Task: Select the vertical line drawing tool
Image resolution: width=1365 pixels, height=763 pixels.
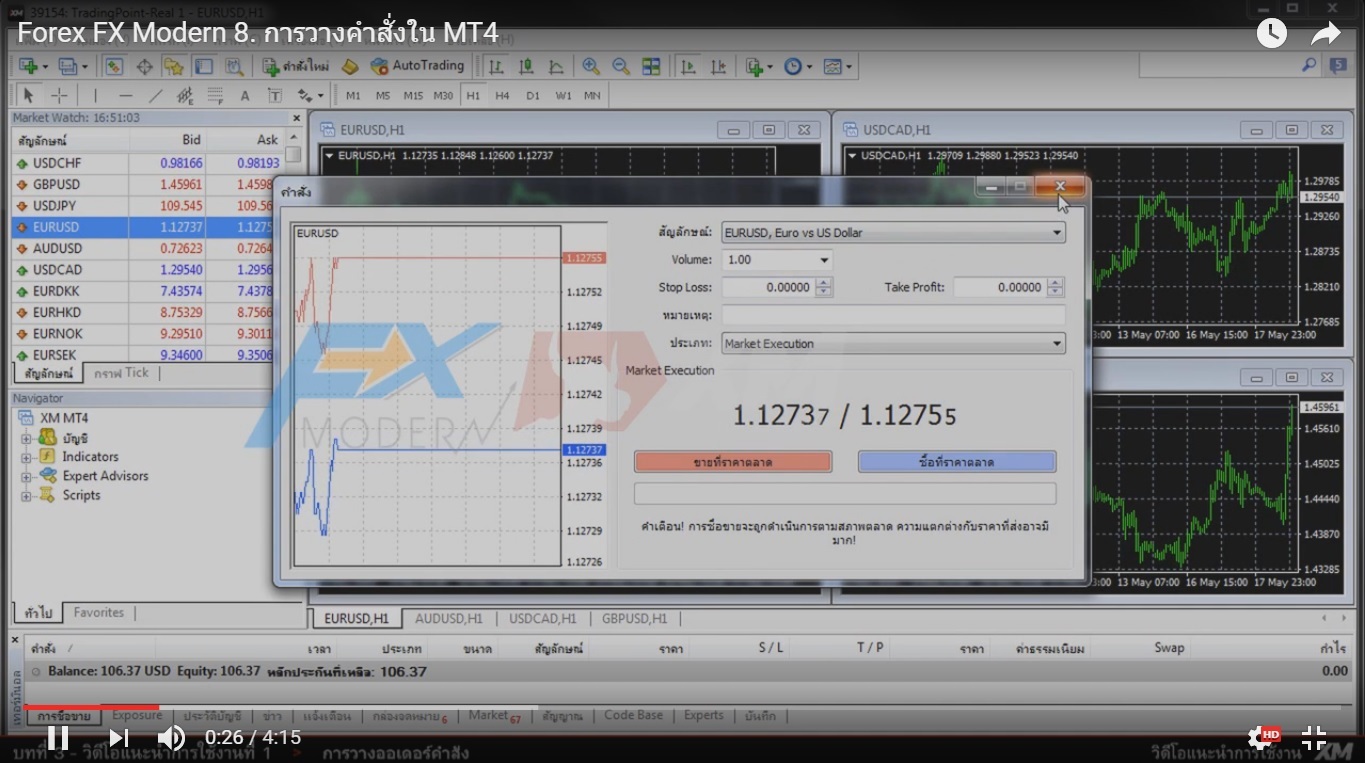Action: 96,96
